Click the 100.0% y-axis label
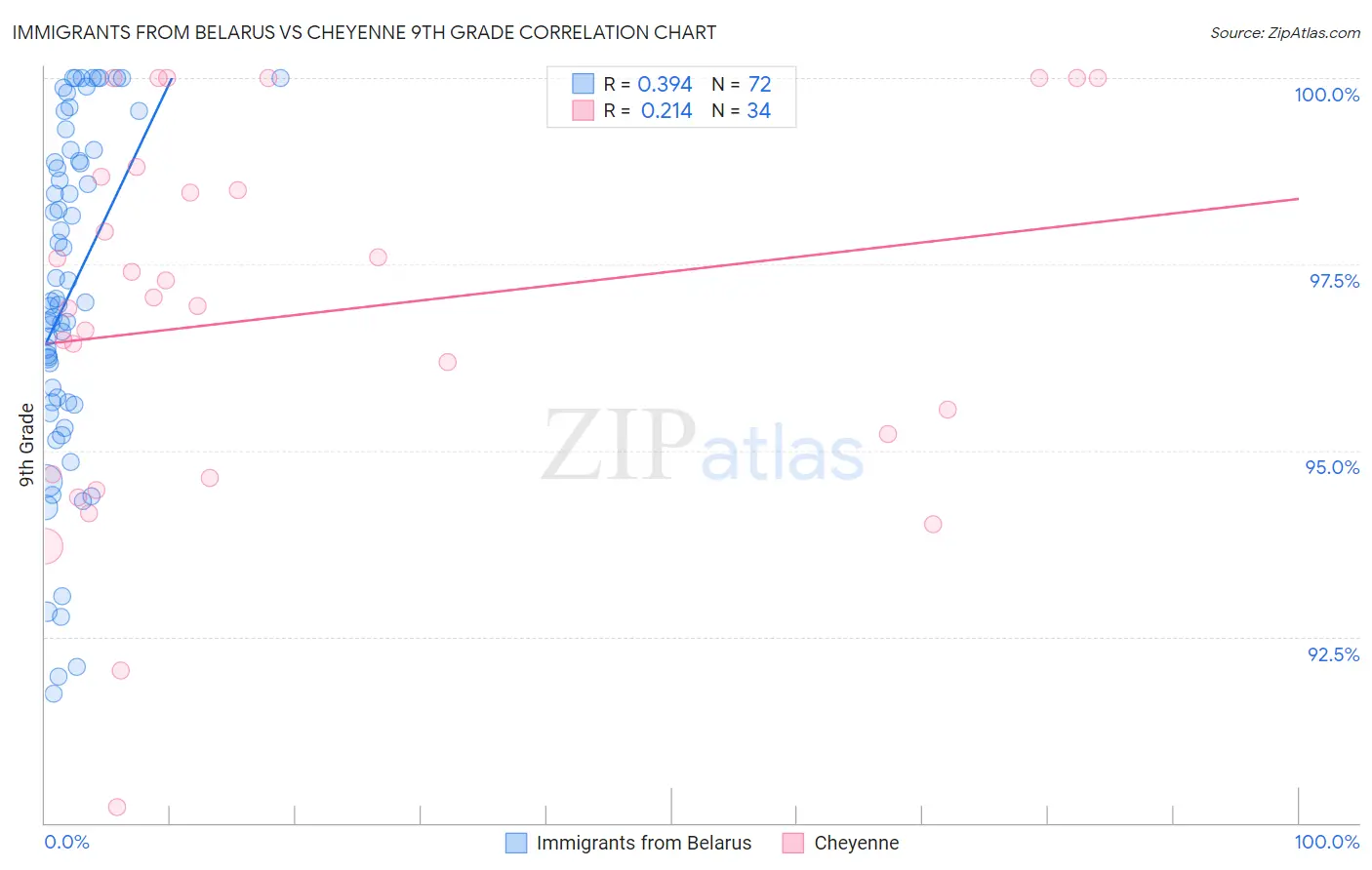The width and height of the screenshot is (1372, 870). click(x=1327, y=95)
